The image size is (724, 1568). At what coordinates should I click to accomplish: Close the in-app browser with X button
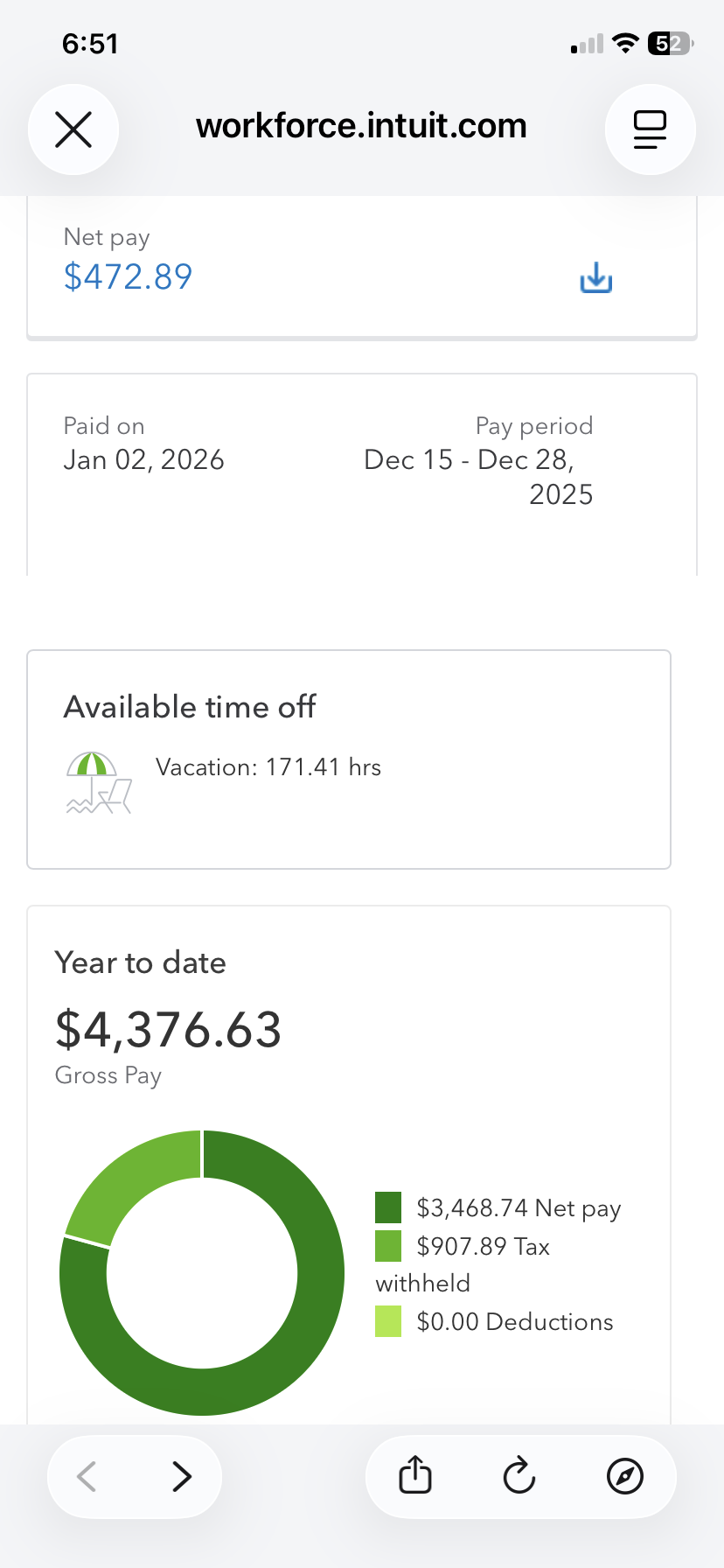point(73,129)
